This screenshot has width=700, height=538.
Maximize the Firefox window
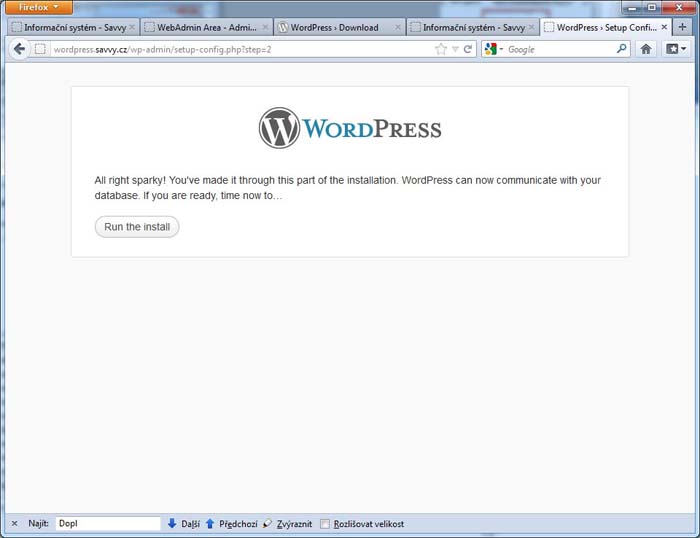[652, 8]
